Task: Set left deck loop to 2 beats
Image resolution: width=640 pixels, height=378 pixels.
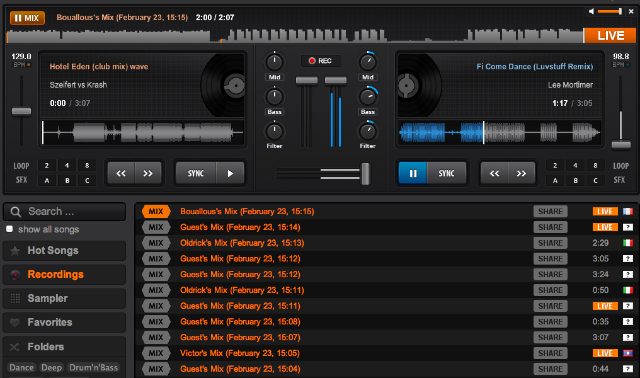Action: (x=47, y=165)
